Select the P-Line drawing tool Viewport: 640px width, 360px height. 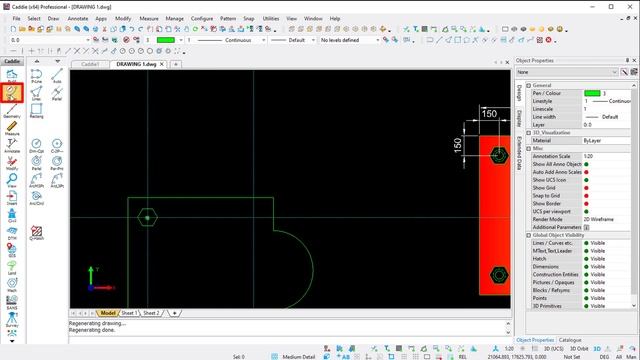coord(36,76)
